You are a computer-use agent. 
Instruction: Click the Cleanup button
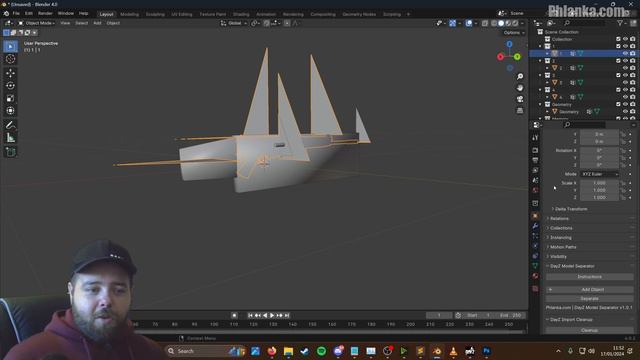589,330
